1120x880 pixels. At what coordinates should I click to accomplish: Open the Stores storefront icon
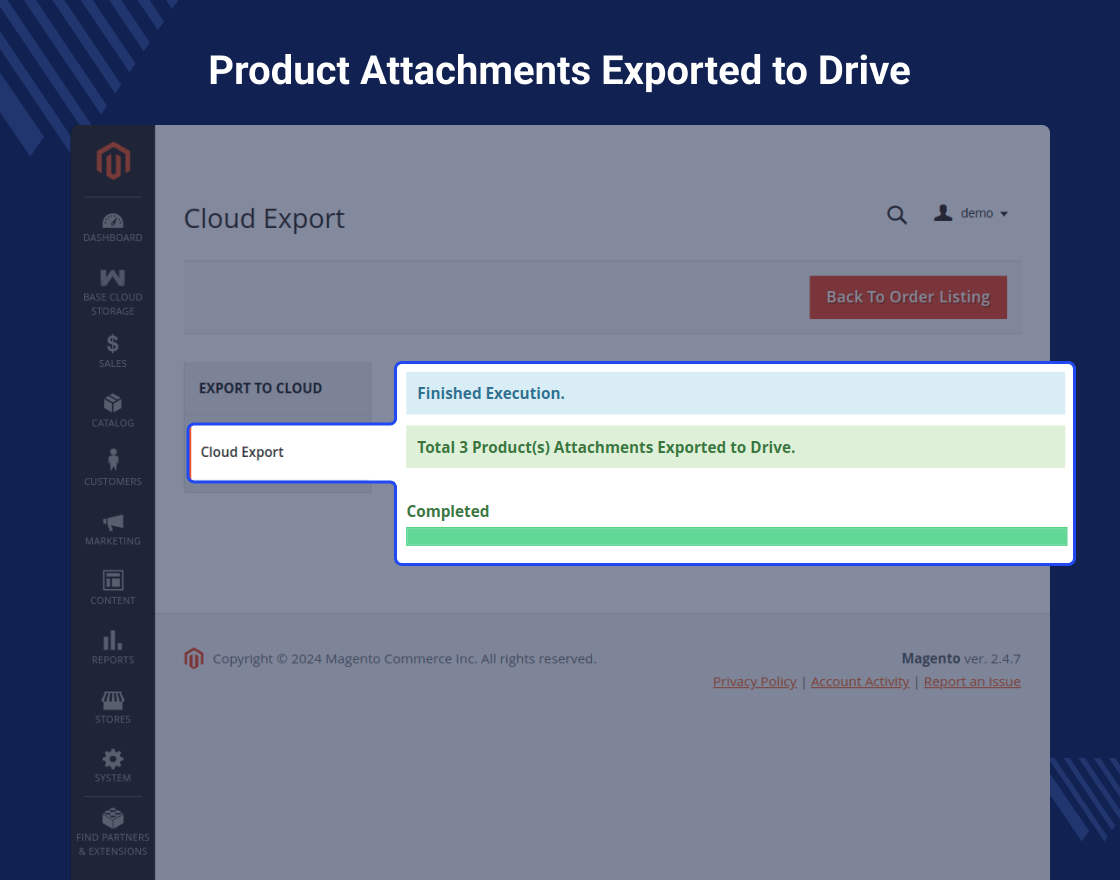pyautogui.click(x=113, y=700)
